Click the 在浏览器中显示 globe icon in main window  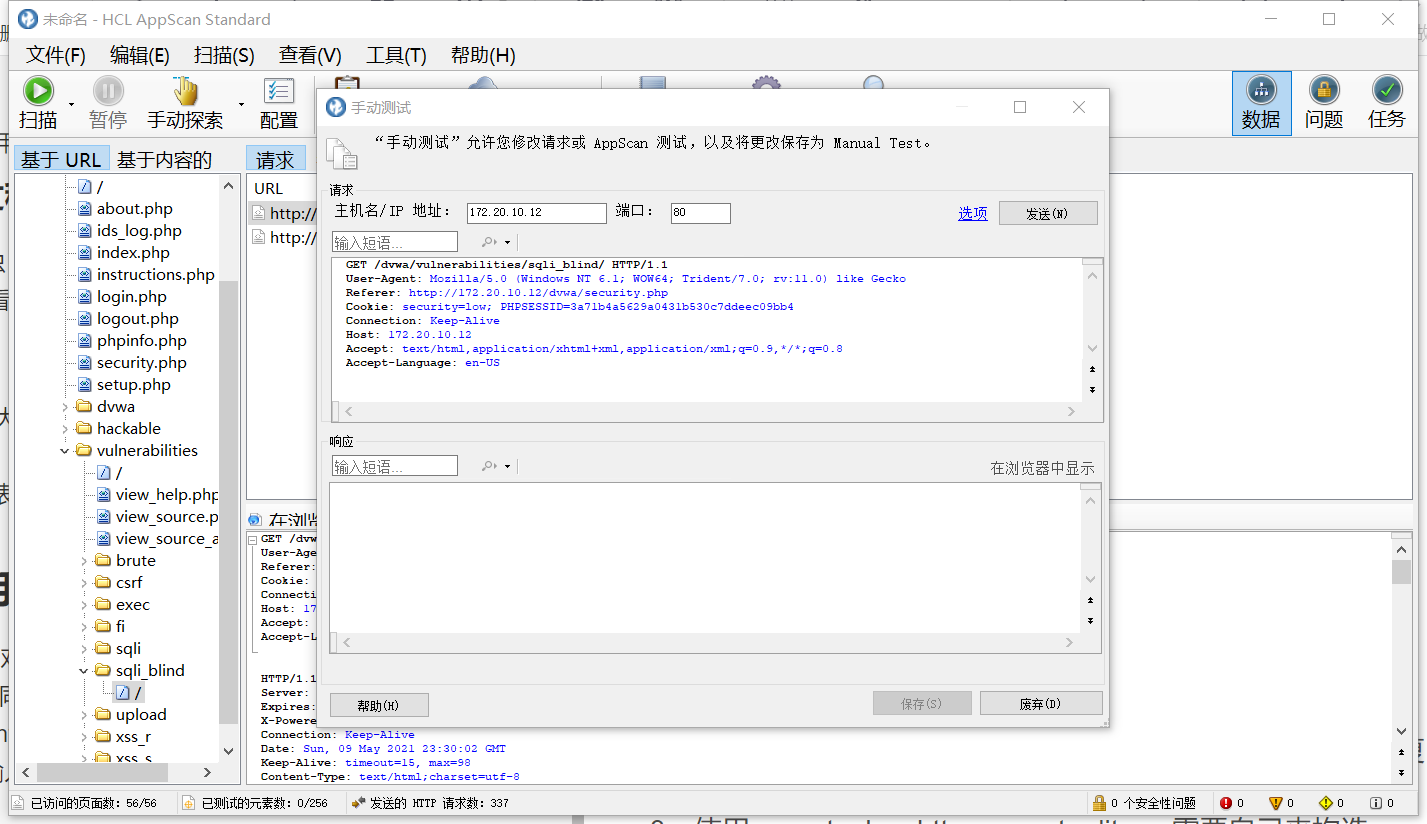point(256,520)
